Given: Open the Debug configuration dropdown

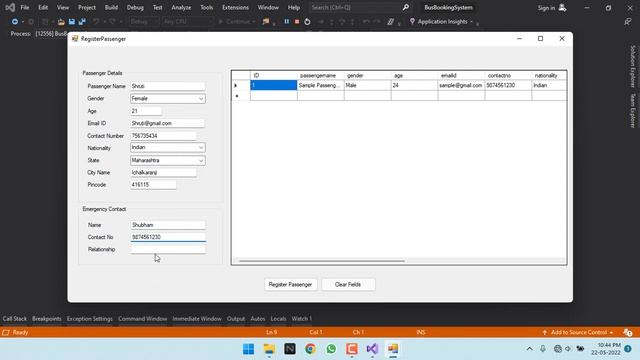Looking at the screenshot, I should tap(144, 22).
